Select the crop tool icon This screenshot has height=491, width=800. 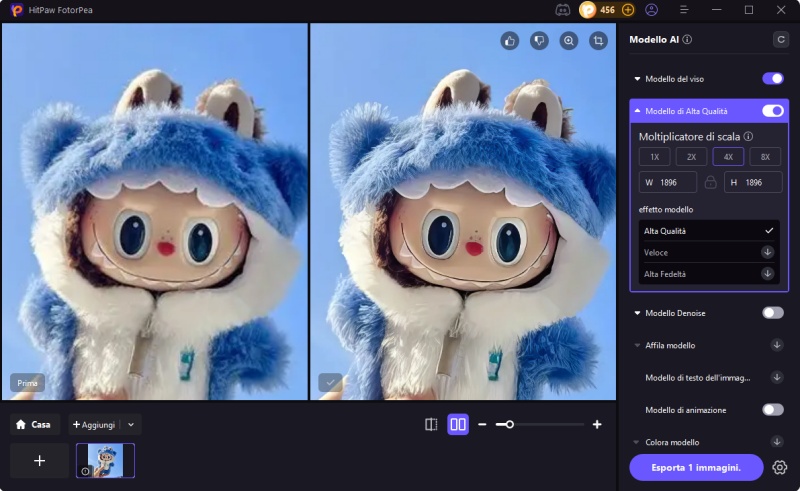pos(598,41)
